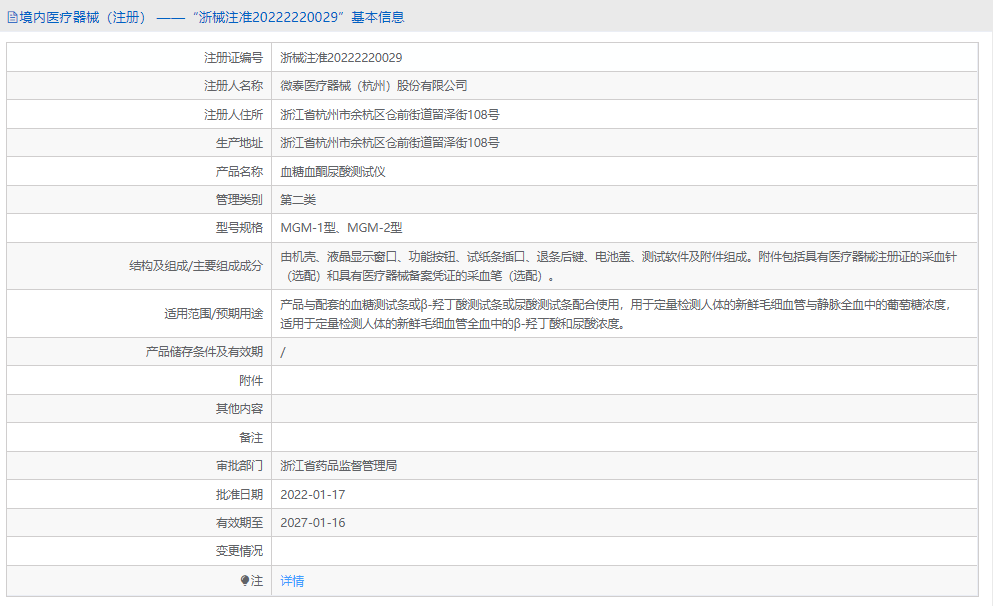This screenshot has height=606, width=993.
Task: Click the document icon before 境内医疗器械 title
Action: click(x=13, y=16)
